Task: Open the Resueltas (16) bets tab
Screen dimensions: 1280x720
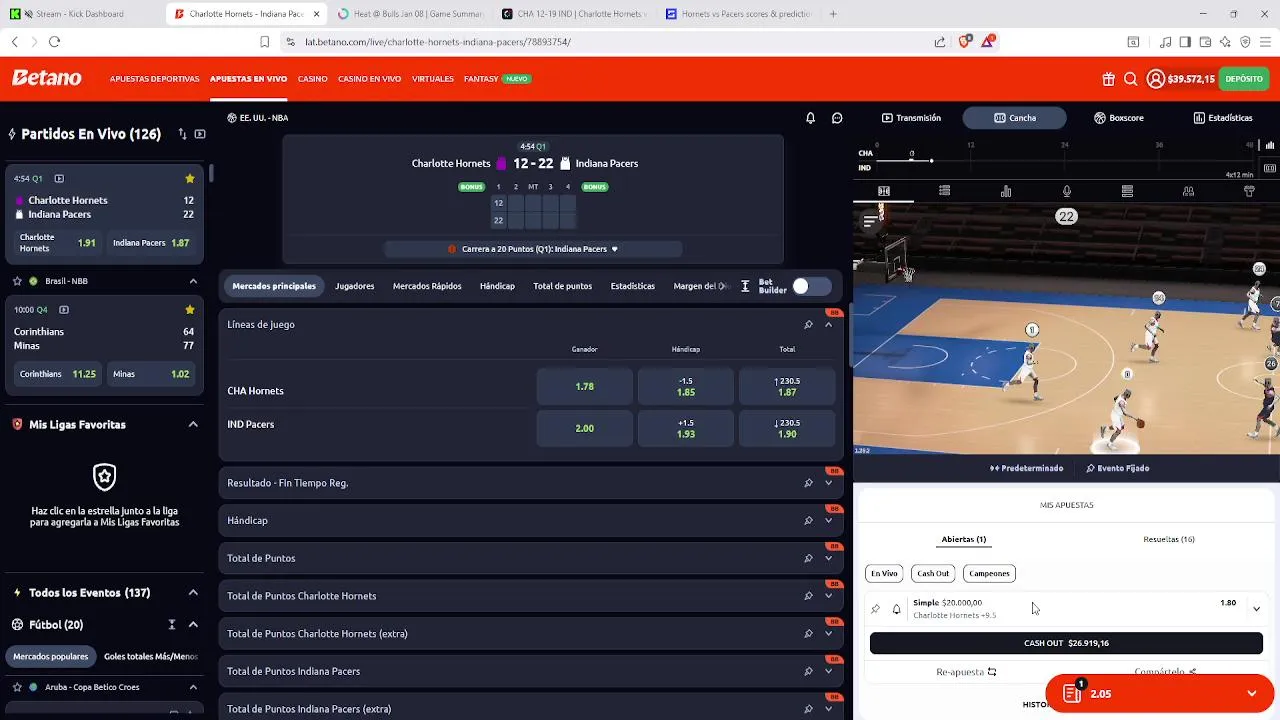Action: pos(1169,540)
